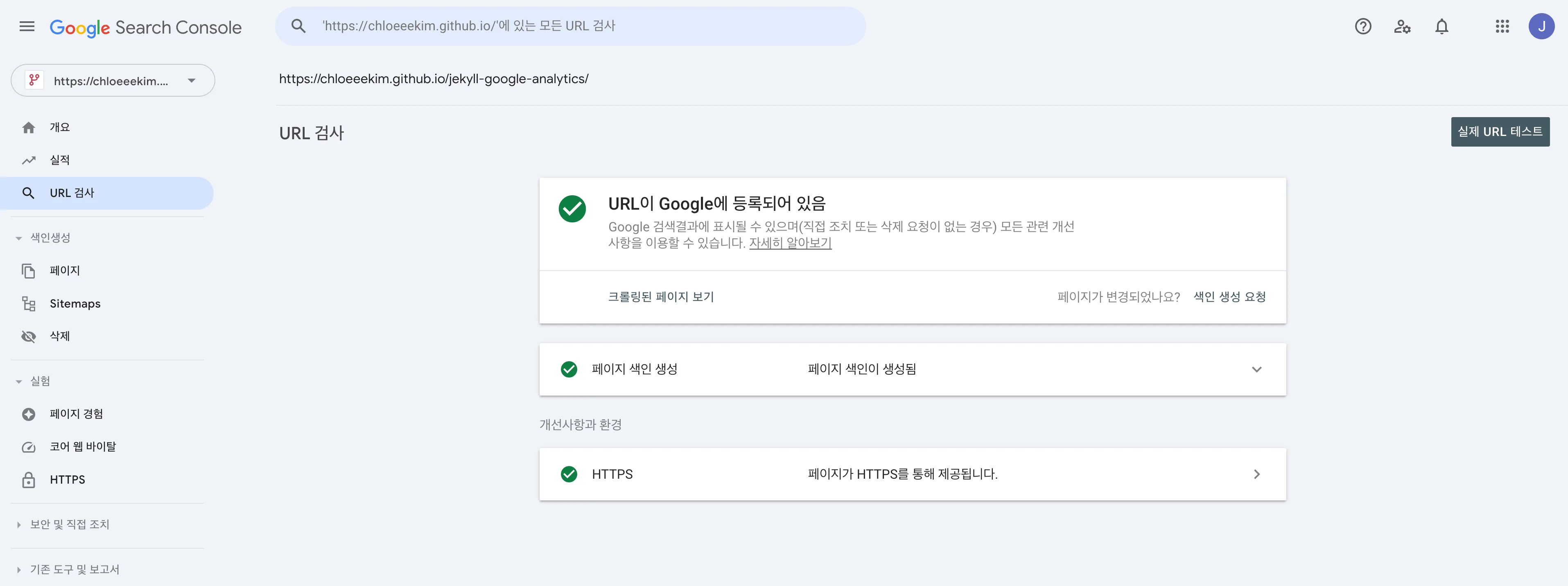Click the 실제 URL 테스트 button
The image size is (1568, 586).
1500,131
